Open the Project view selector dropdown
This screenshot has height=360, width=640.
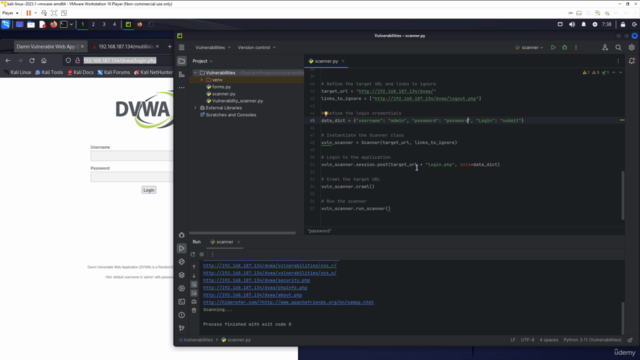tap(202, 61)
